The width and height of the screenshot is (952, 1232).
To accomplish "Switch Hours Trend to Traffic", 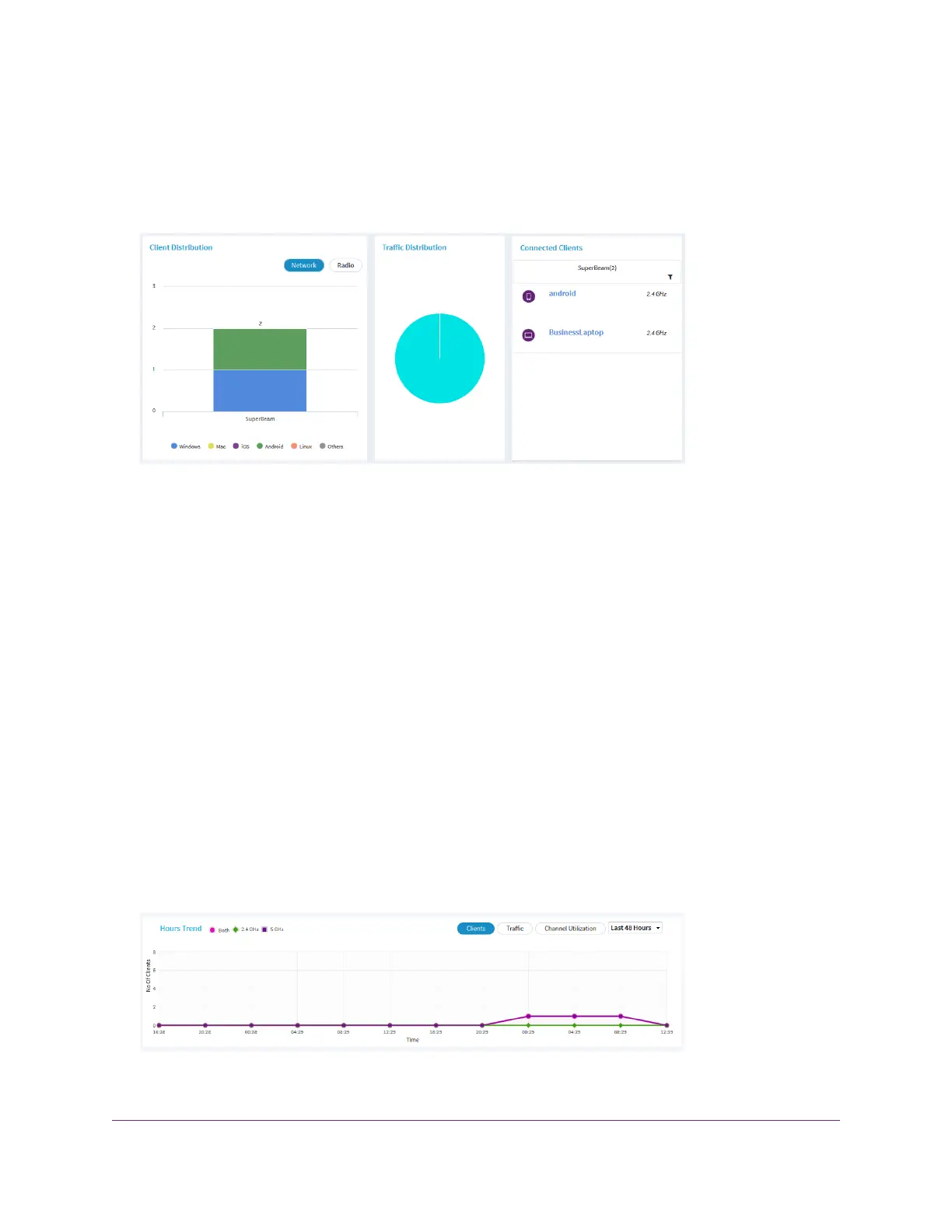I will click(x=515, y=929).
